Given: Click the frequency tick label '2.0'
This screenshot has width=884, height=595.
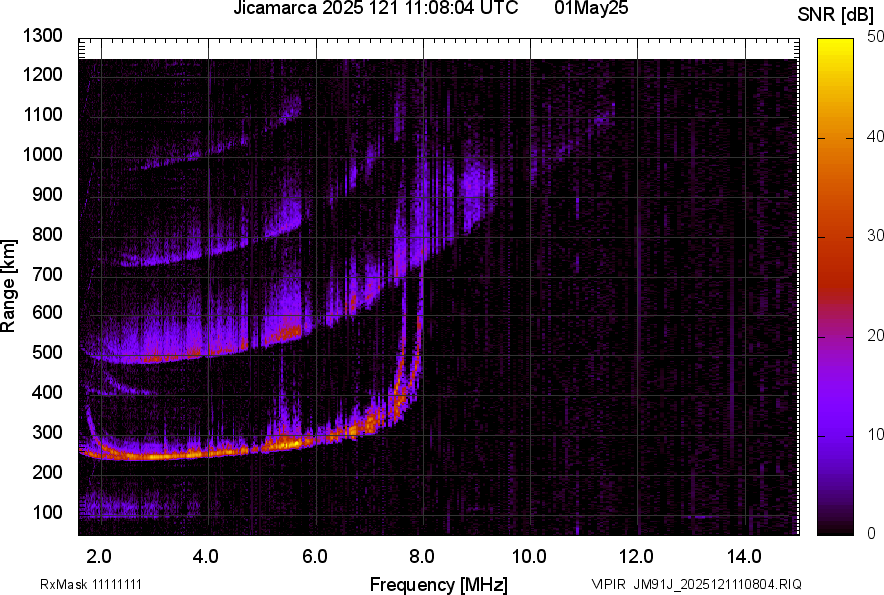Looking at the screenshot, I should coord(99,557).
